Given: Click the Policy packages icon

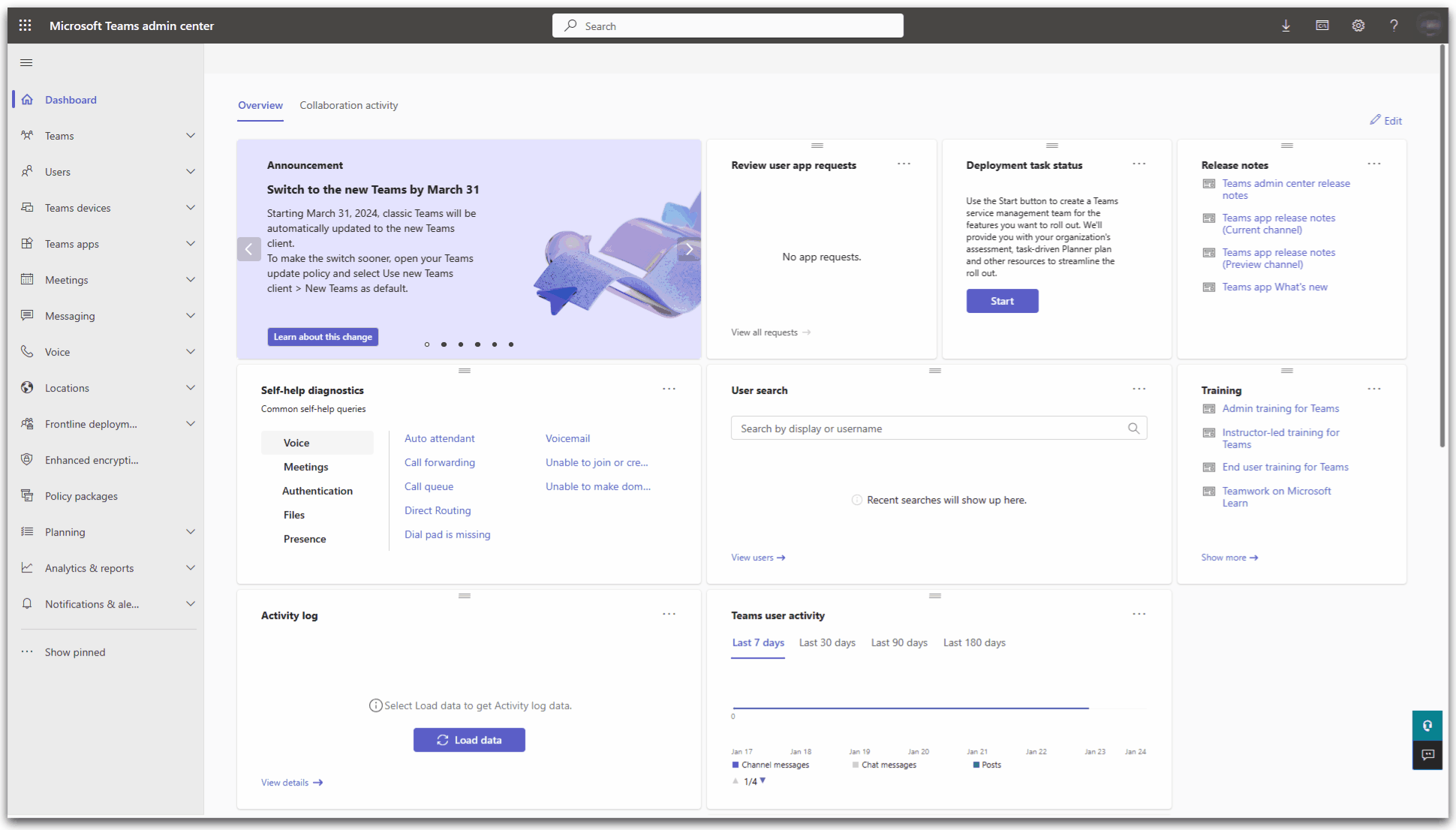Looking at the screenshot, I should 27,496.
